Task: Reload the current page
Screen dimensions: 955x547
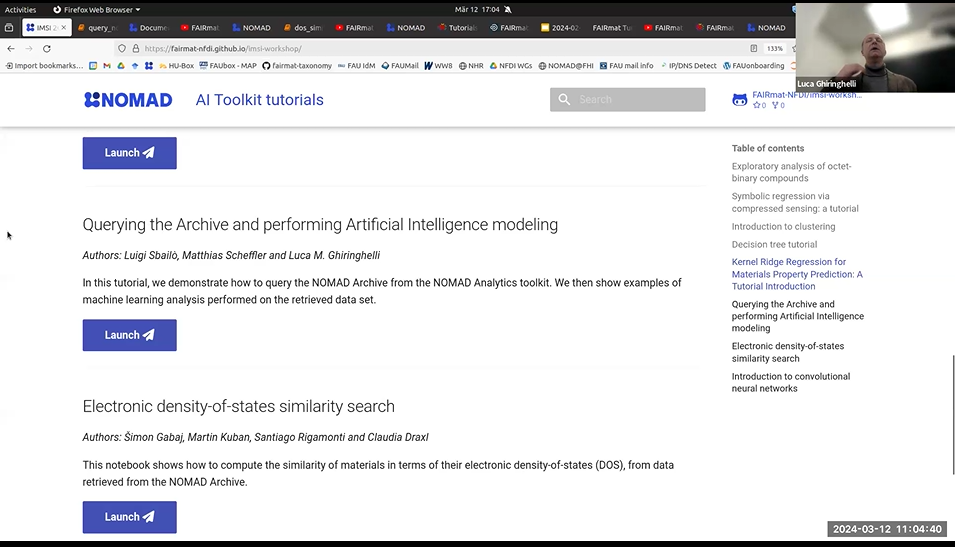Action: click(47, 48)
